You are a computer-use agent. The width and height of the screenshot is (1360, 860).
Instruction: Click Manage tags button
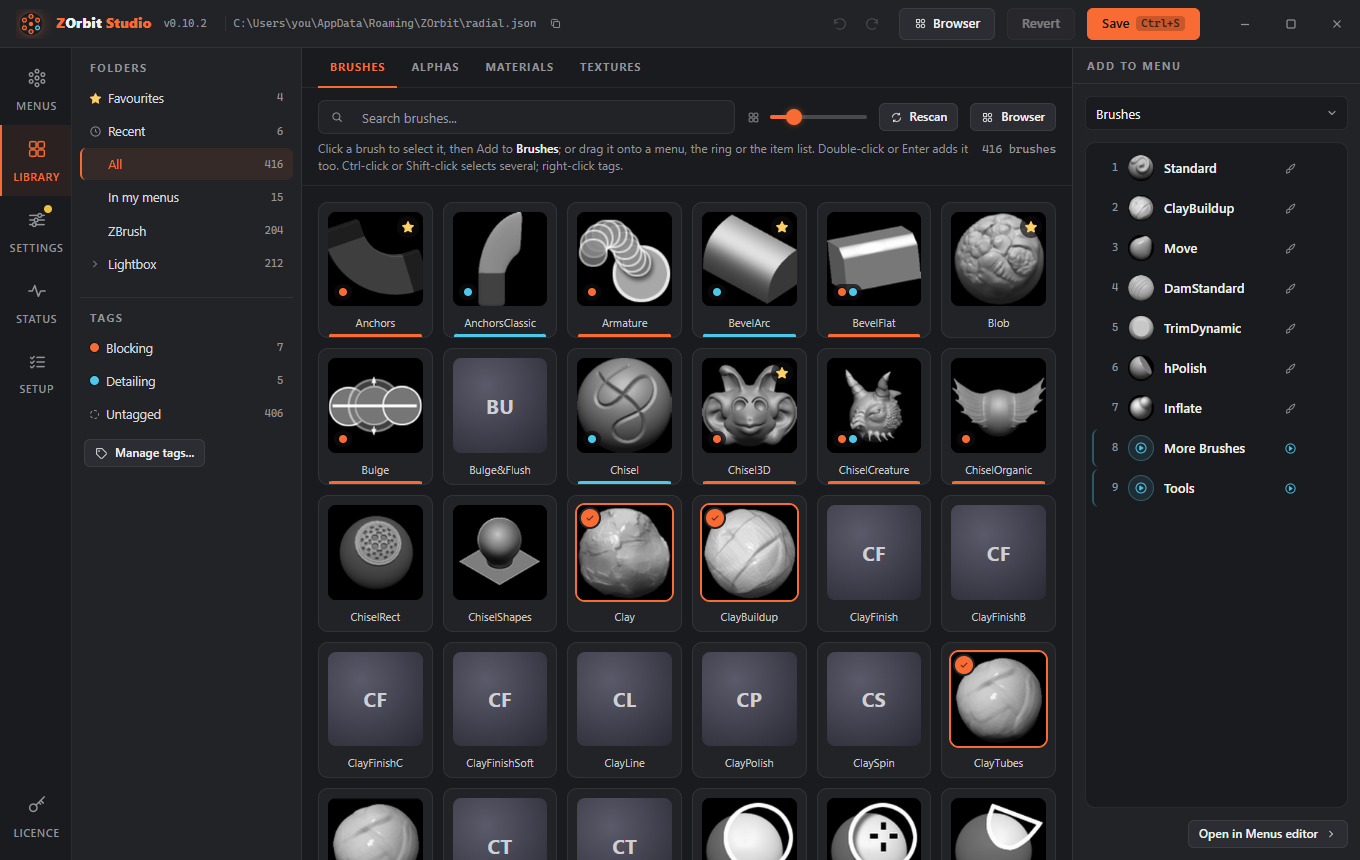(x=145, y=453)
